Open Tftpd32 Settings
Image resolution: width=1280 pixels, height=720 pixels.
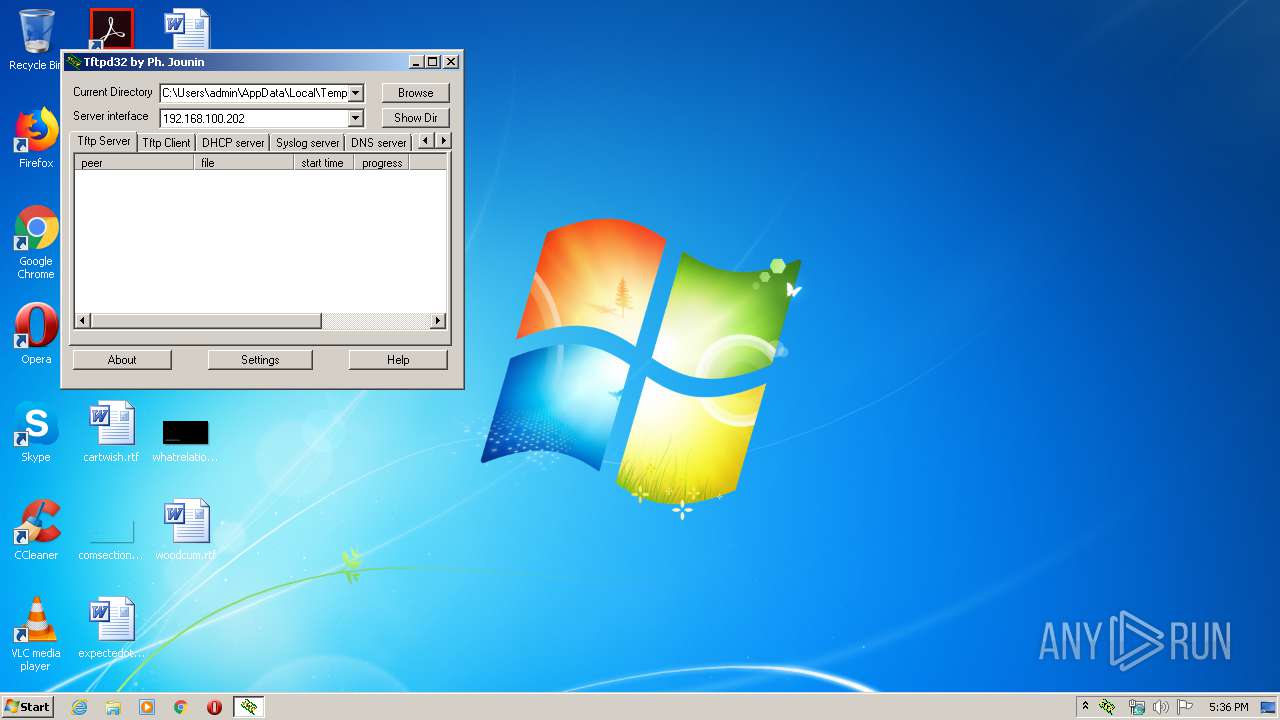(260, 360)
